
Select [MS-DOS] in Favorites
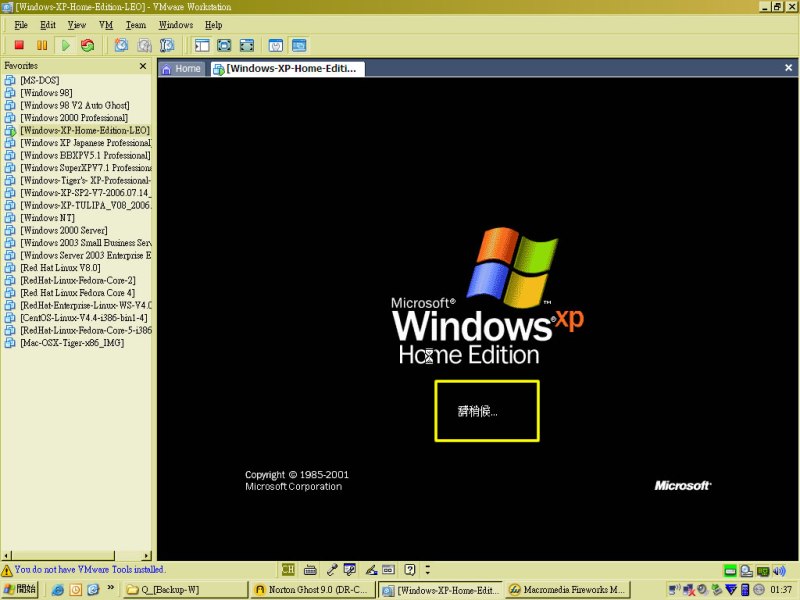click(x=40, y=80)
